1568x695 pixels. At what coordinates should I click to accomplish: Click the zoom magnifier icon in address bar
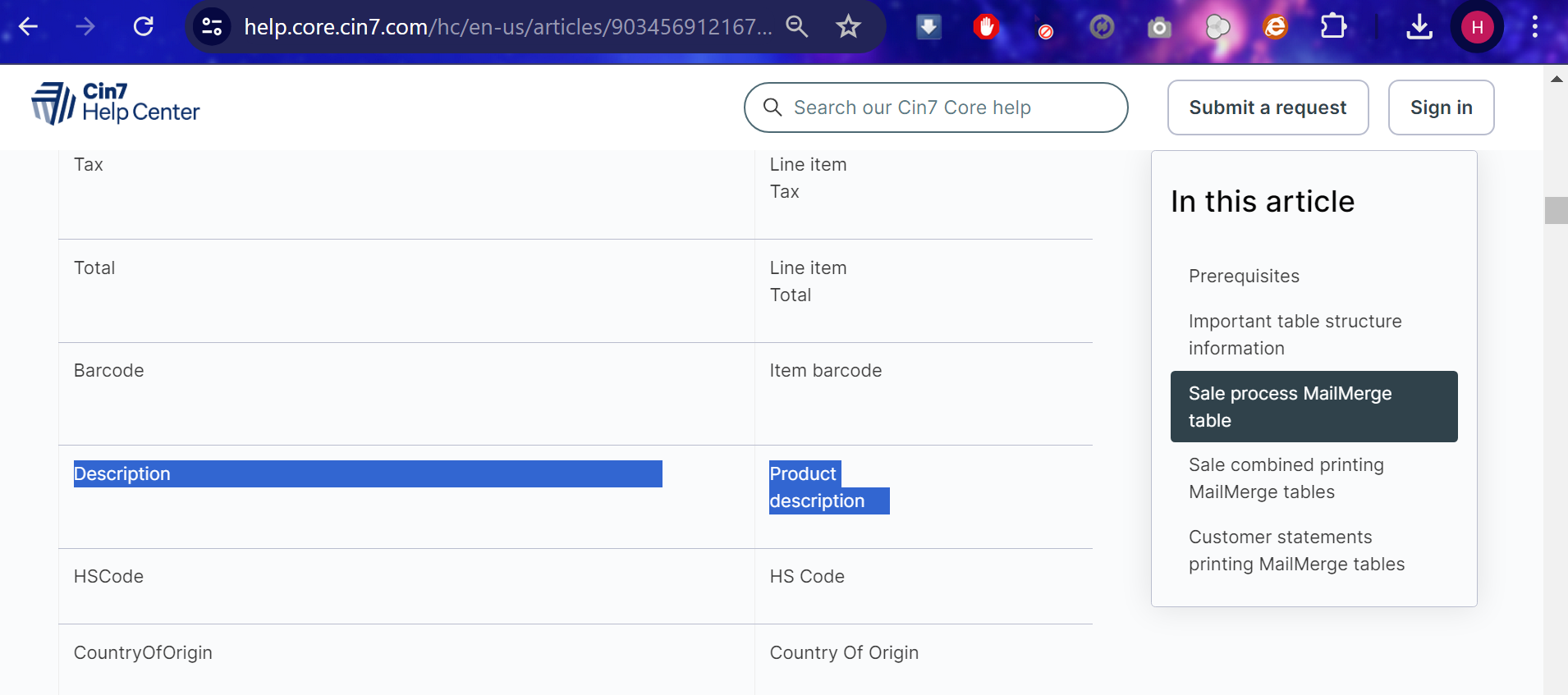point(796,27)
